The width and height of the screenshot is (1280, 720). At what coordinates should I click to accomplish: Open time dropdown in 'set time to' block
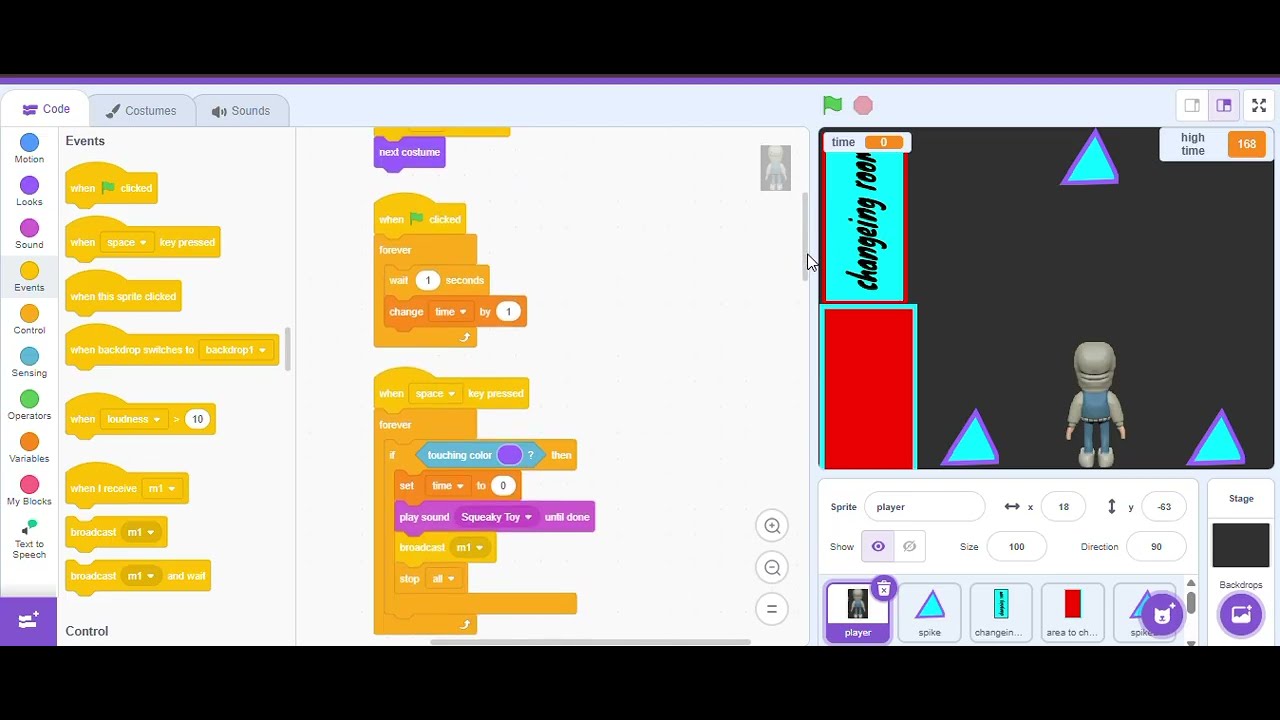click(x=446, y=486)
